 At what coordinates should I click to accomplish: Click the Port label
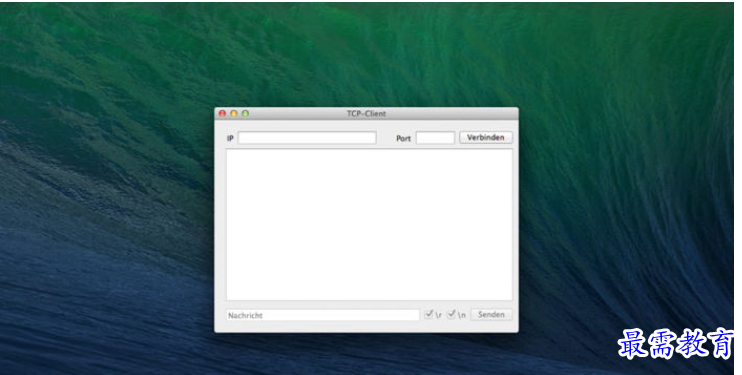click(404, 138)
